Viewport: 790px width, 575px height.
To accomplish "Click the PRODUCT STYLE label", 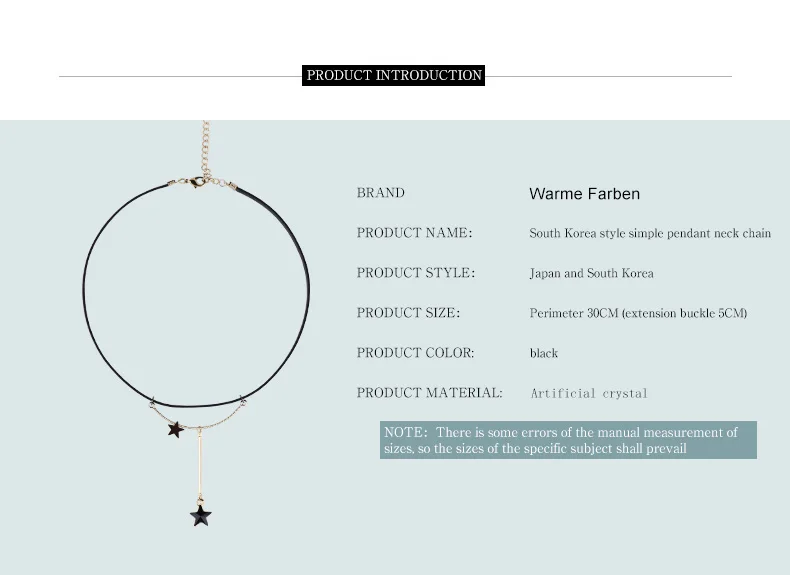I will coord(416,273).
